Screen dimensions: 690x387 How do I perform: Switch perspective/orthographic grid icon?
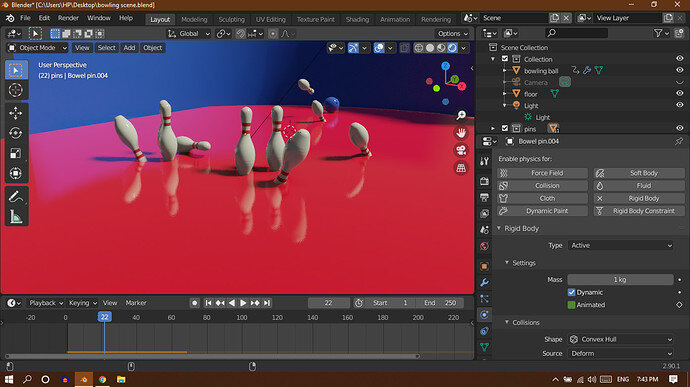(x=461, y=168)
